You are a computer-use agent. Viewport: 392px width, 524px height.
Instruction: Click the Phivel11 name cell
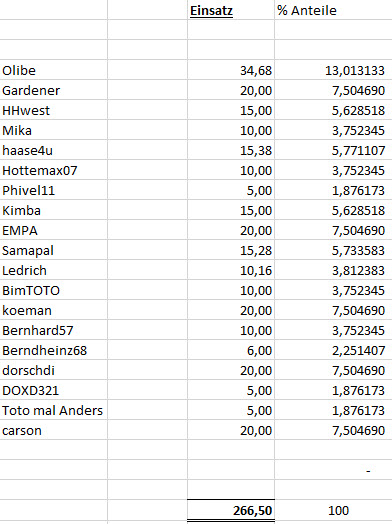53,190
